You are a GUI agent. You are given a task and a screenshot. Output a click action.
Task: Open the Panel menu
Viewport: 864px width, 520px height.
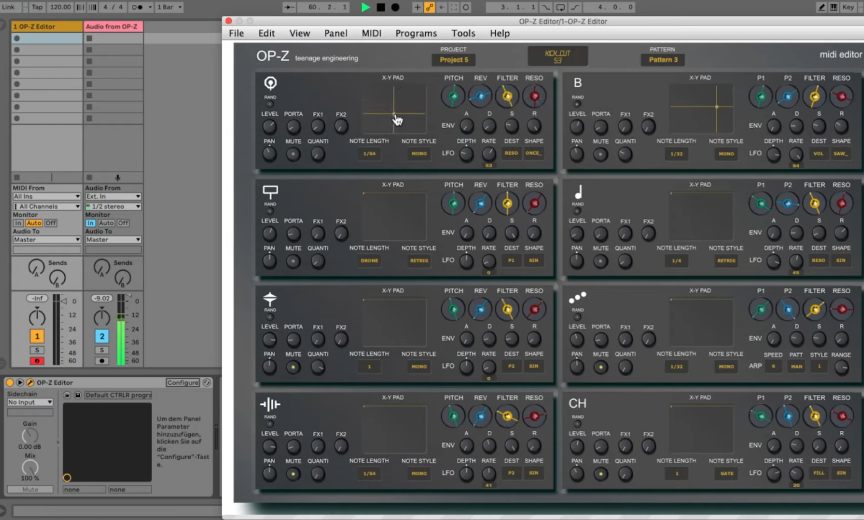click(x=335, y=33)
